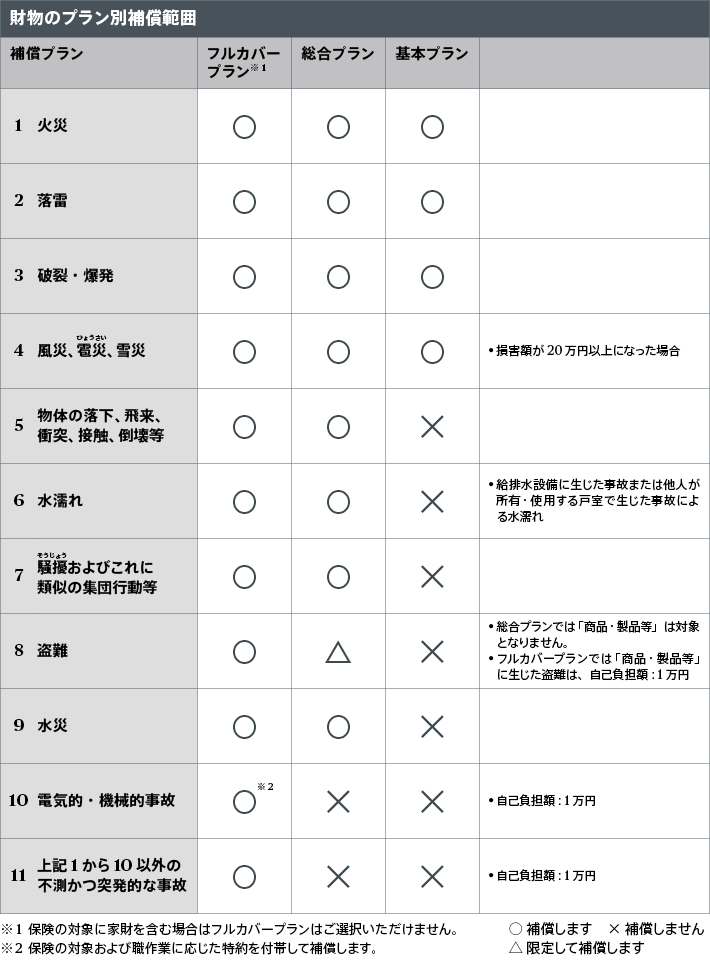
Task: Click the 補償プラン header cell
Action: coord(48,54)
